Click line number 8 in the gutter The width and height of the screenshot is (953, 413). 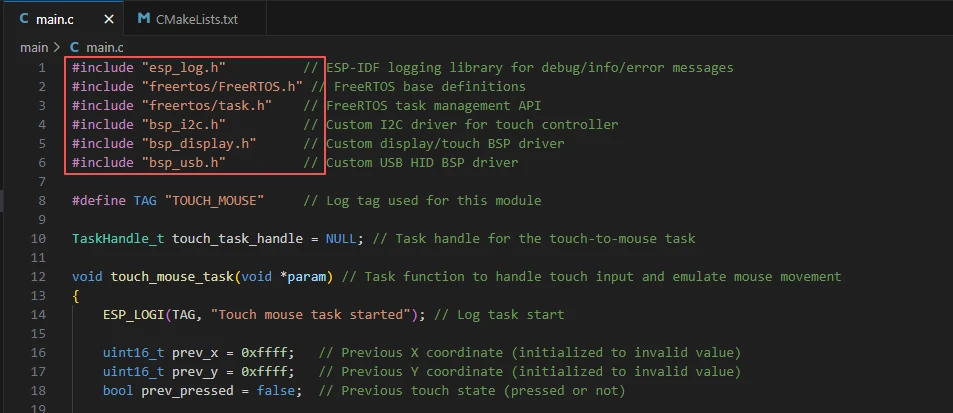tap(42, 200)
